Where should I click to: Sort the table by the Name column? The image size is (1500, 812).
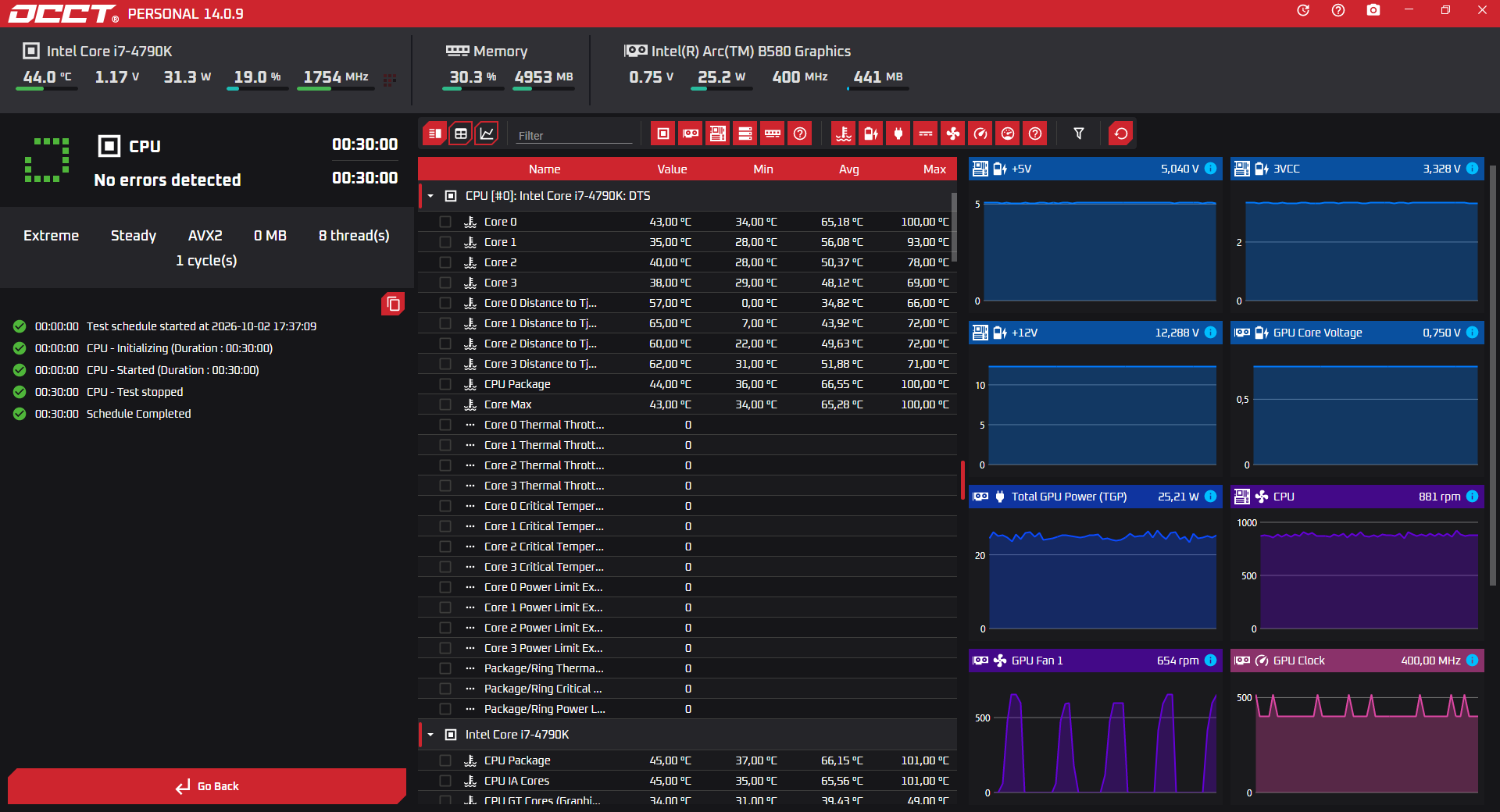(x=545, y=169)
